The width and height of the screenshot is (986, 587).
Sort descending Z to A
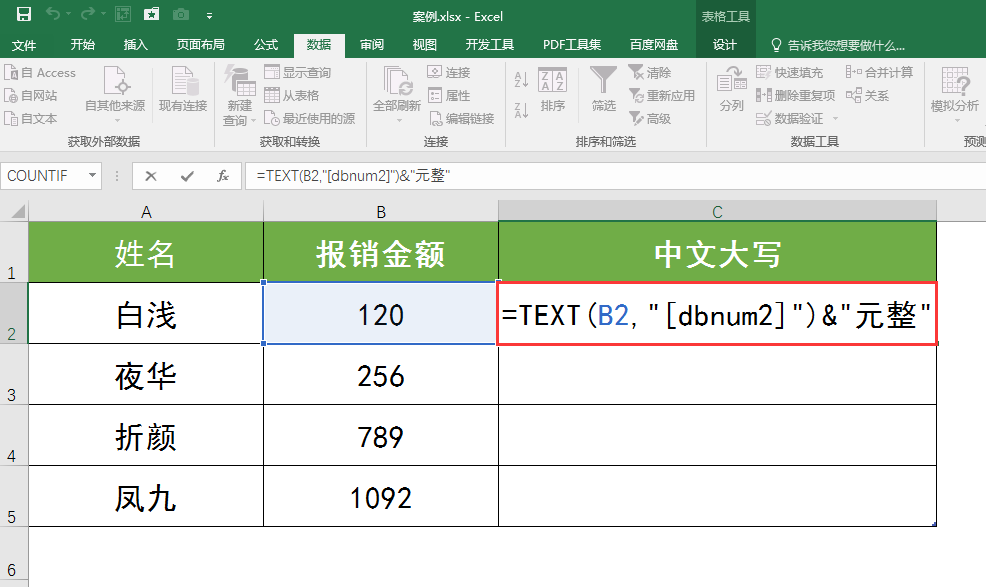coord(521,111)
